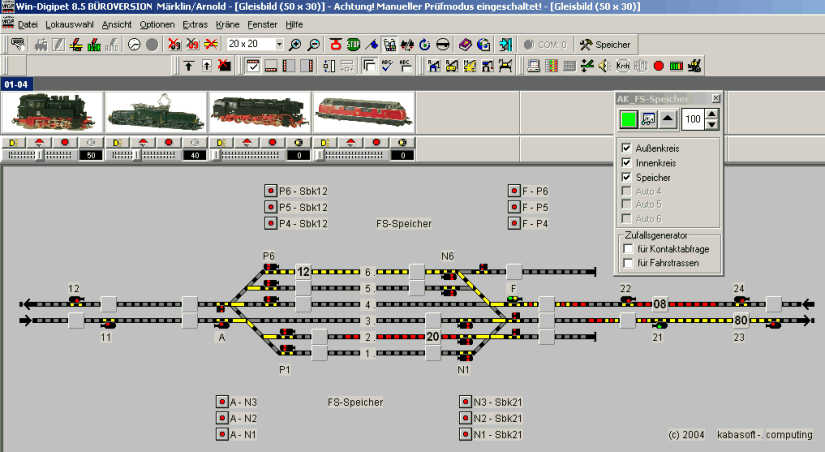The height and width of the screenshot is (452, 825).
Task: Click the speaker sound icon
Action: click(605, 67)
